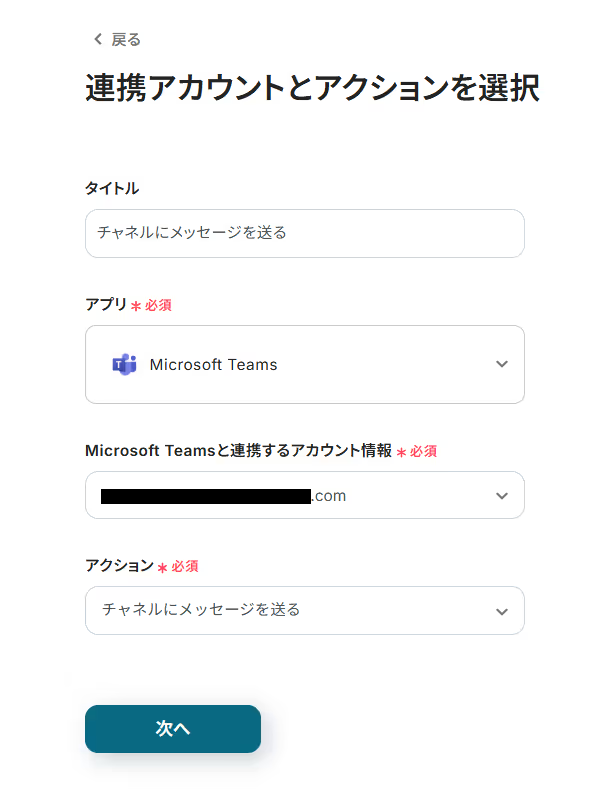Open the linked account .com dropdown
Screen dimensions: 608x790
(x=305, y=495)
